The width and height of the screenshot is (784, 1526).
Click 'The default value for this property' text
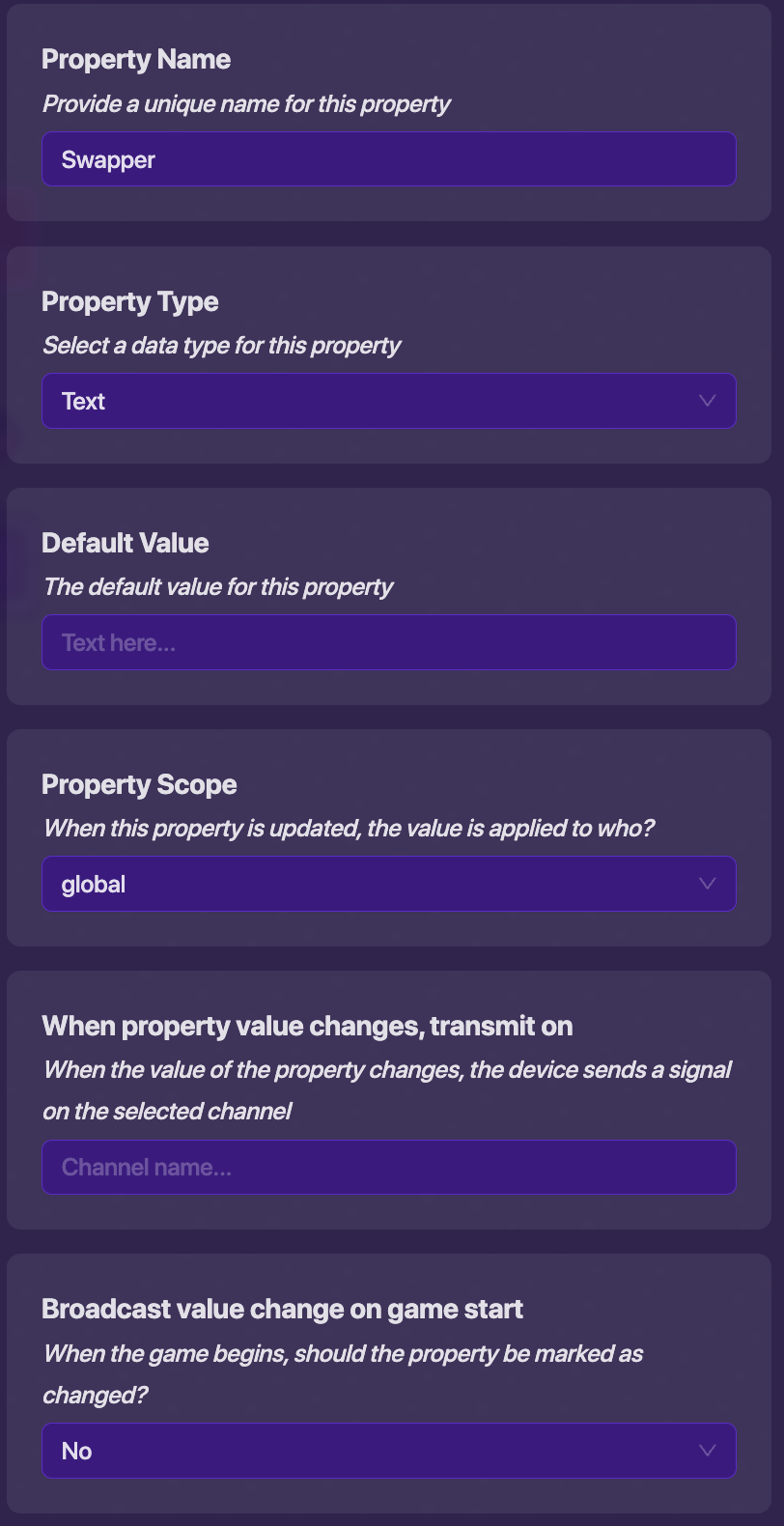click(x=218, y=587)
